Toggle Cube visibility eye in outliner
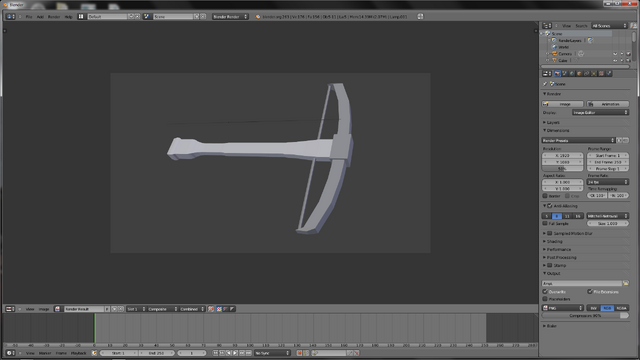Screen dimensions: 640x360 tap(615, 60)
